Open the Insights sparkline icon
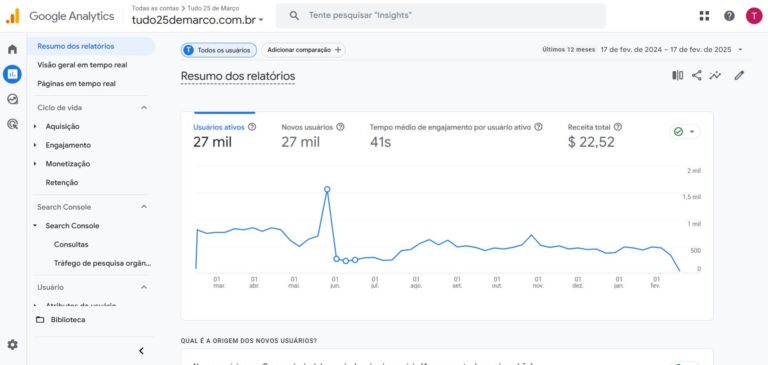This screenshot has height=365, width=768. (715, 75)
